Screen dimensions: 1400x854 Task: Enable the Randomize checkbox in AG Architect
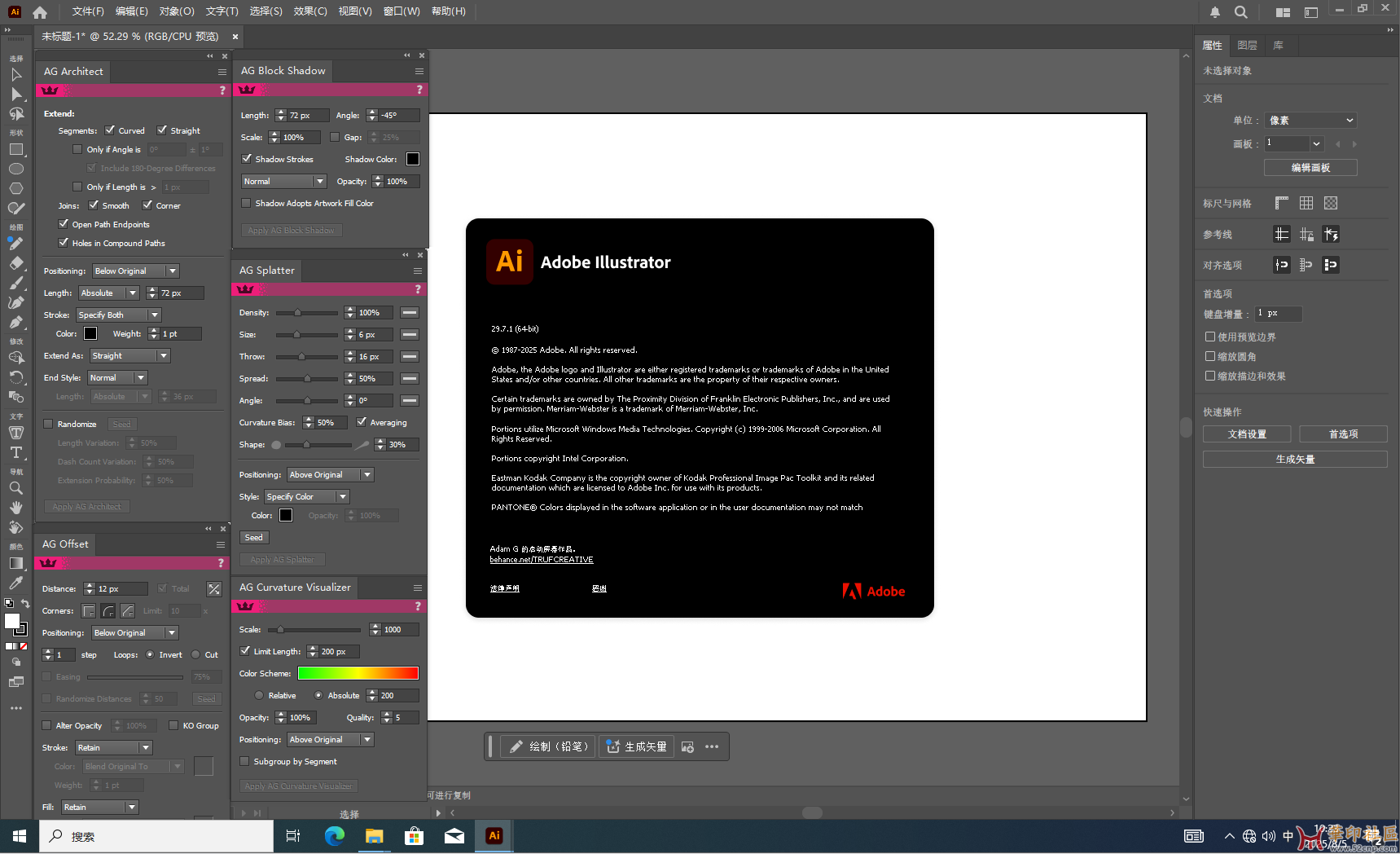[48, 424]
